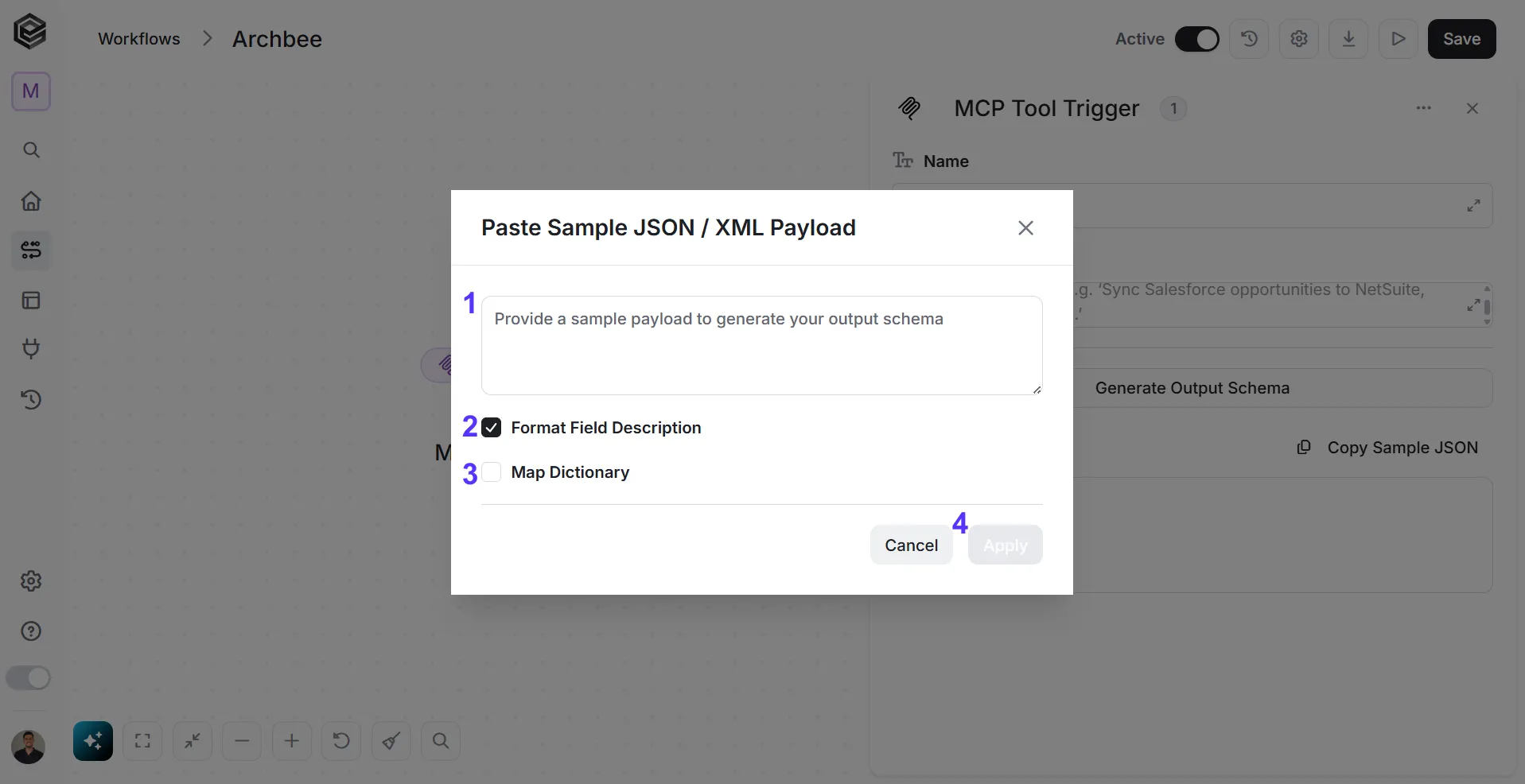
Task: Click Generate Output Schema button
Action: point(1192,388)
